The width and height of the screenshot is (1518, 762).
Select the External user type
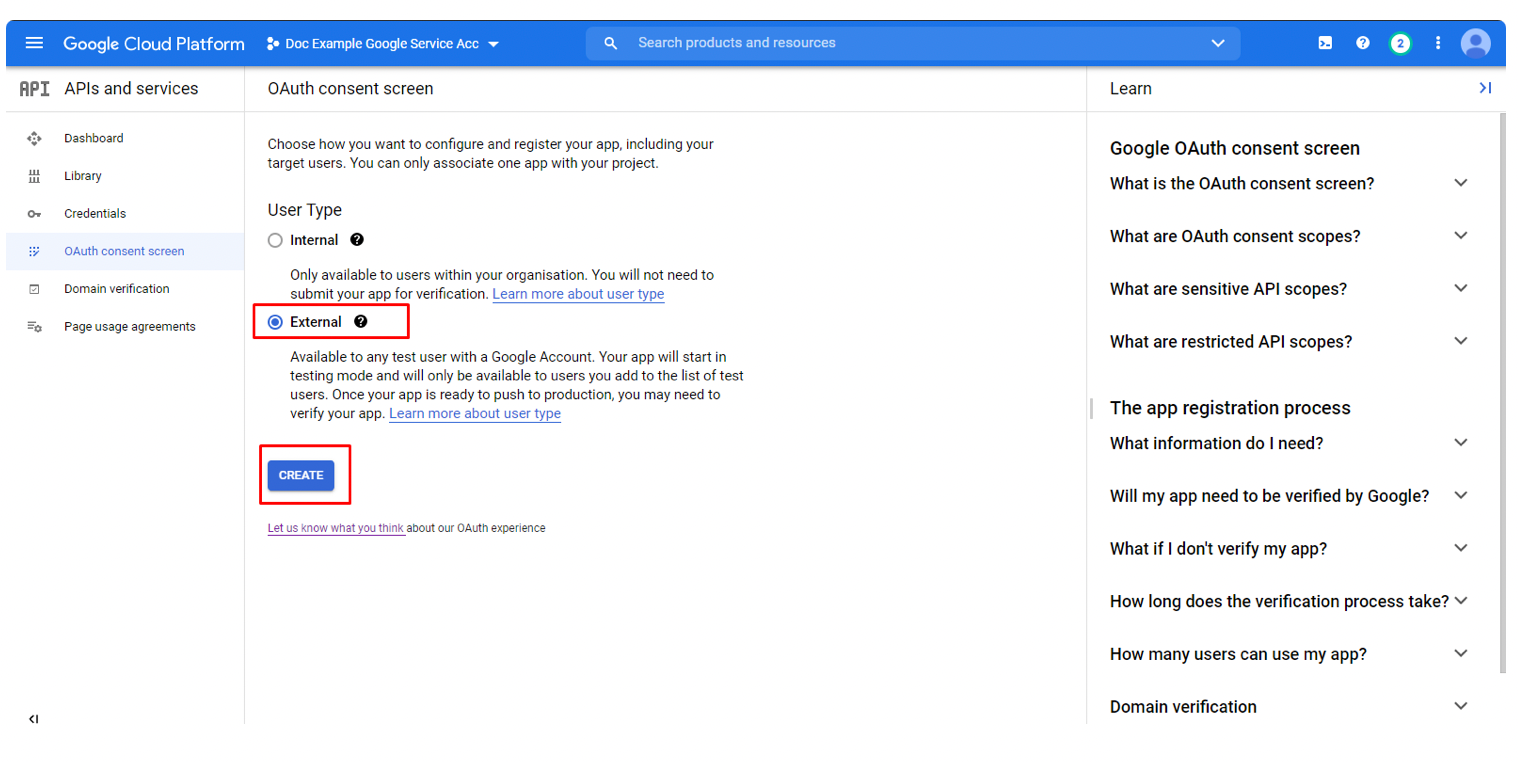(275, 322)
